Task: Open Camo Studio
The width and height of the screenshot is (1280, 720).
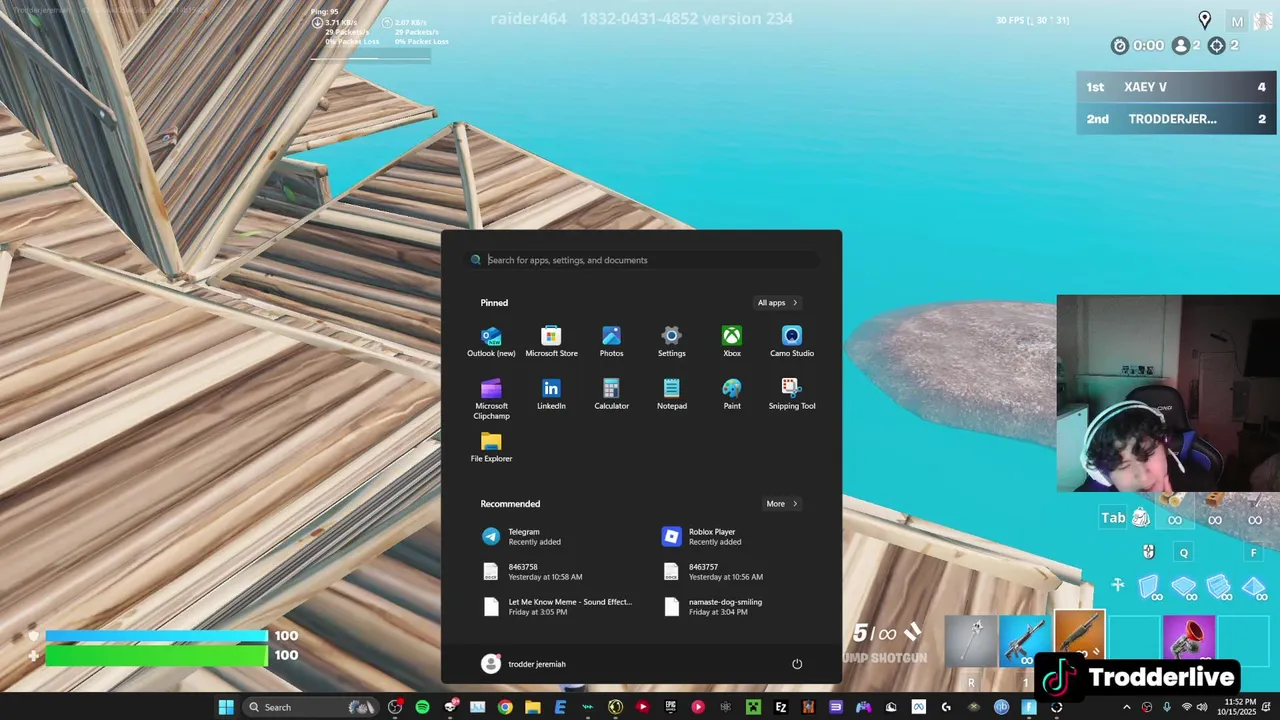Action: click(792, 341)
